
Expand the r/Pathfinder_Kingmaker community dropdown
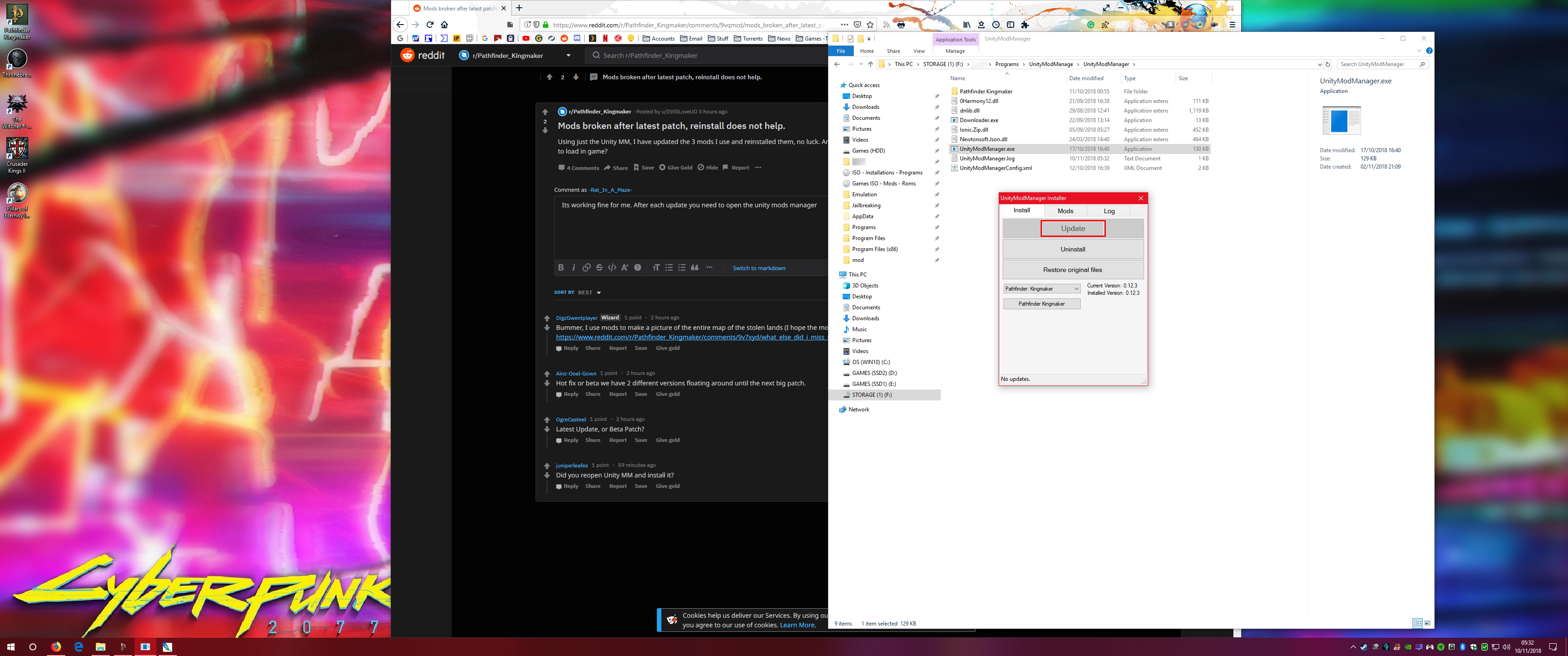pyautogui.click(x=568, y=56)
